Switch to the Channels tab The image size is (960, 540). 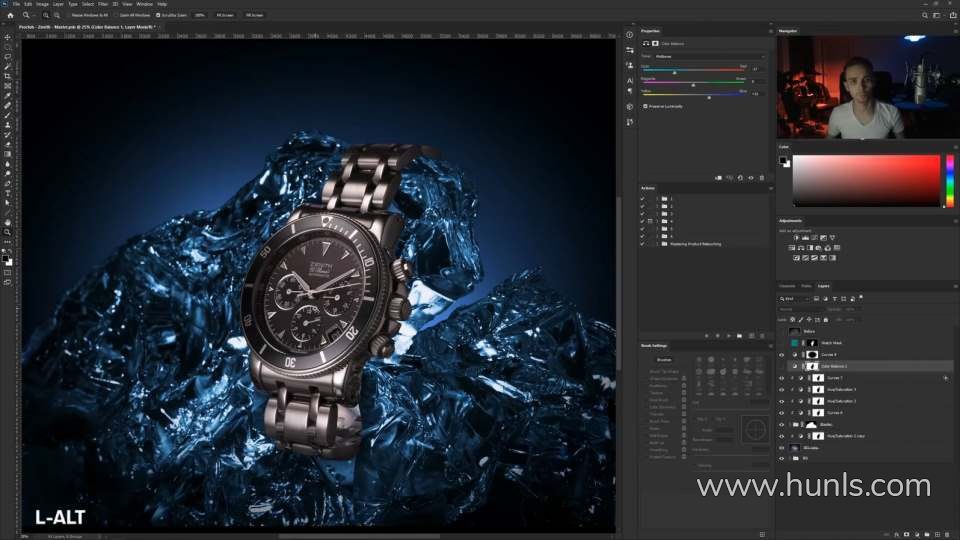pos(788,286)
